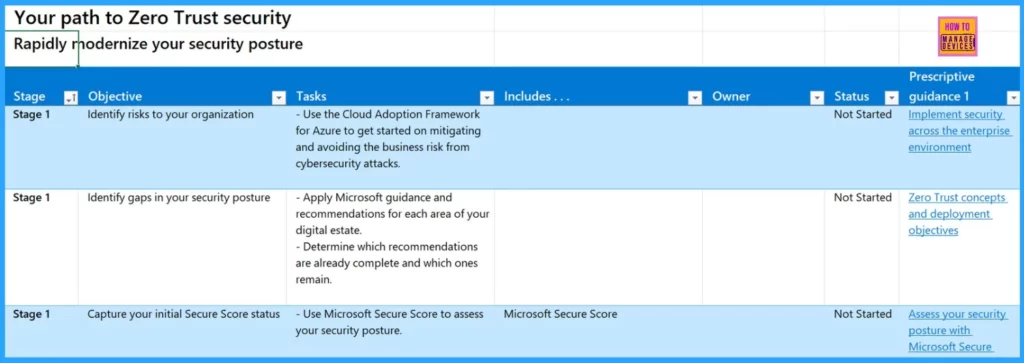Select 'Identify gaps in your security posture' cell
Viewport: 1024px width, 363px height.
pos(182,247)
